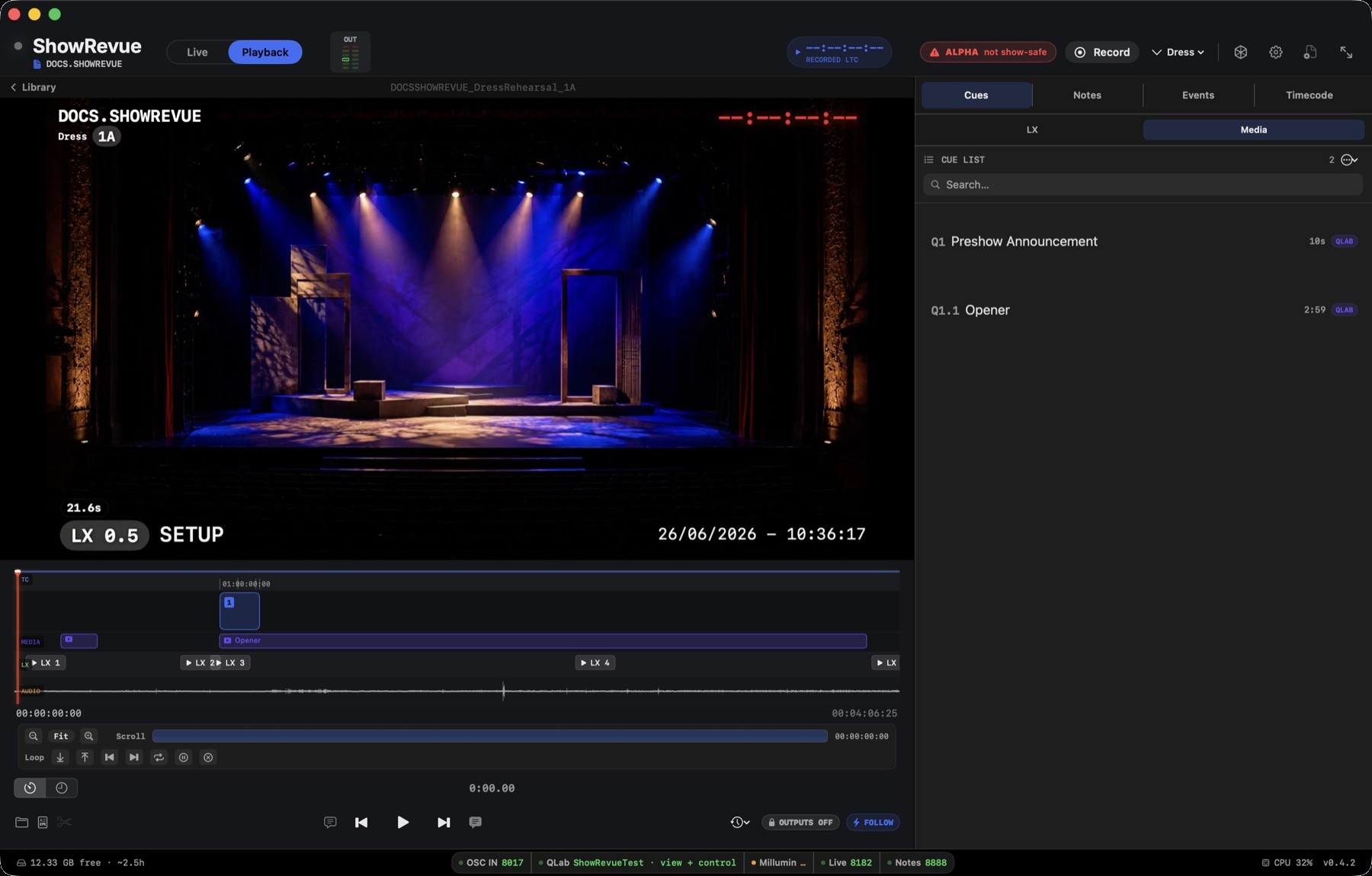Viewport: 1372px width, 876px height.
Task: Click the RECORDED LTC timecode indicator
Action: [x=839, y=52]
